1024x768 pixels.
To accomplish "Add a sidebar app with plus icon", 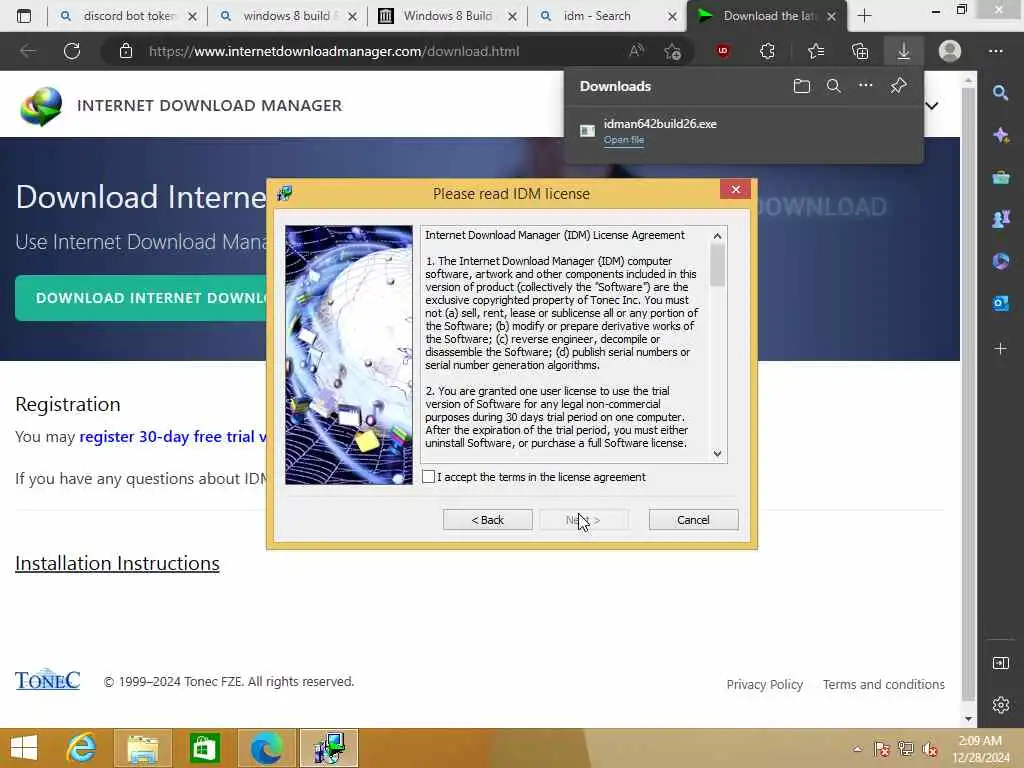I will point(1000,349).
